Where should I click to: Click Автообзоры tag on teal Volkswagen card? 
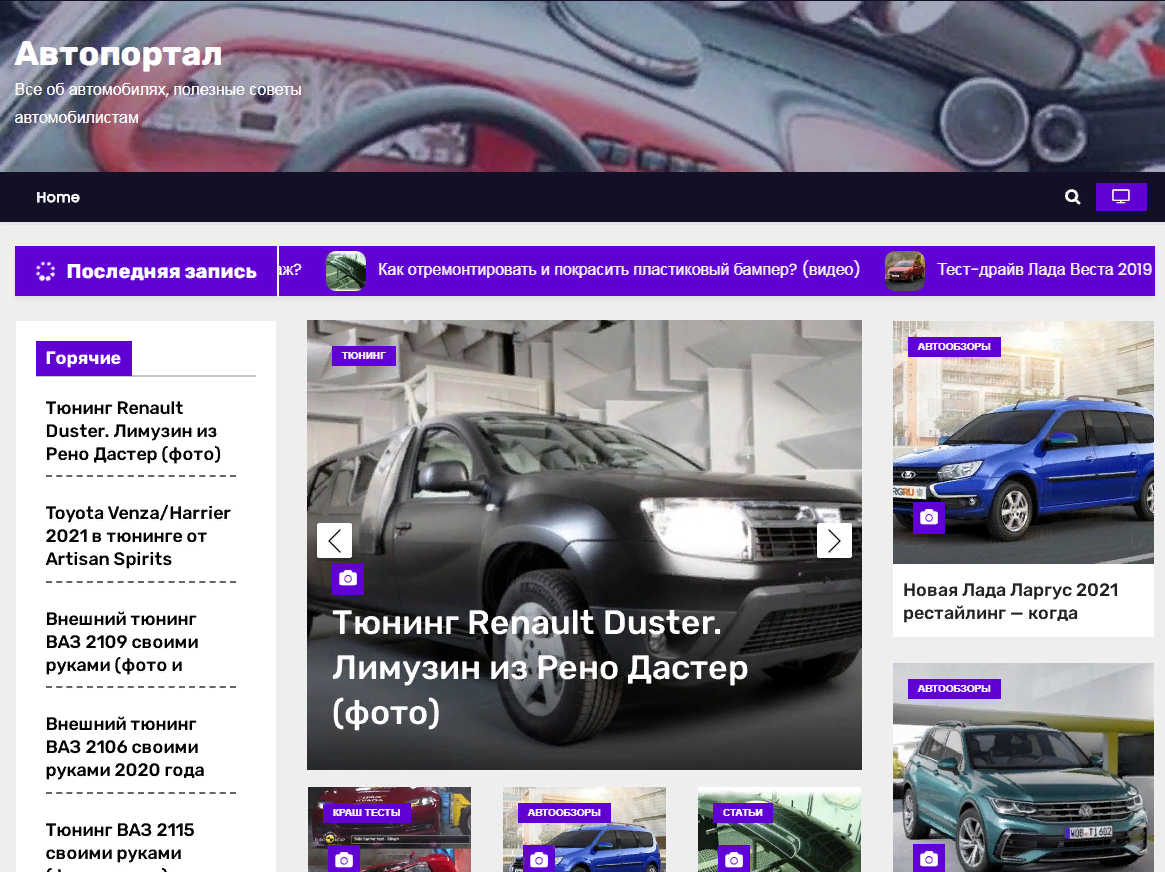click(x=954, y=689)
